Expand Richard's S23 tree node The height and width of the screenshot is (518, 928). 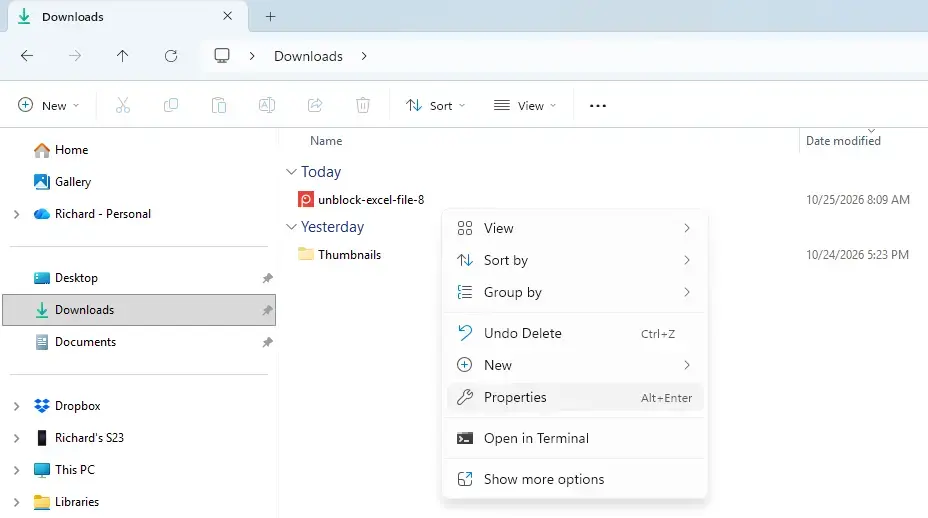17,438
